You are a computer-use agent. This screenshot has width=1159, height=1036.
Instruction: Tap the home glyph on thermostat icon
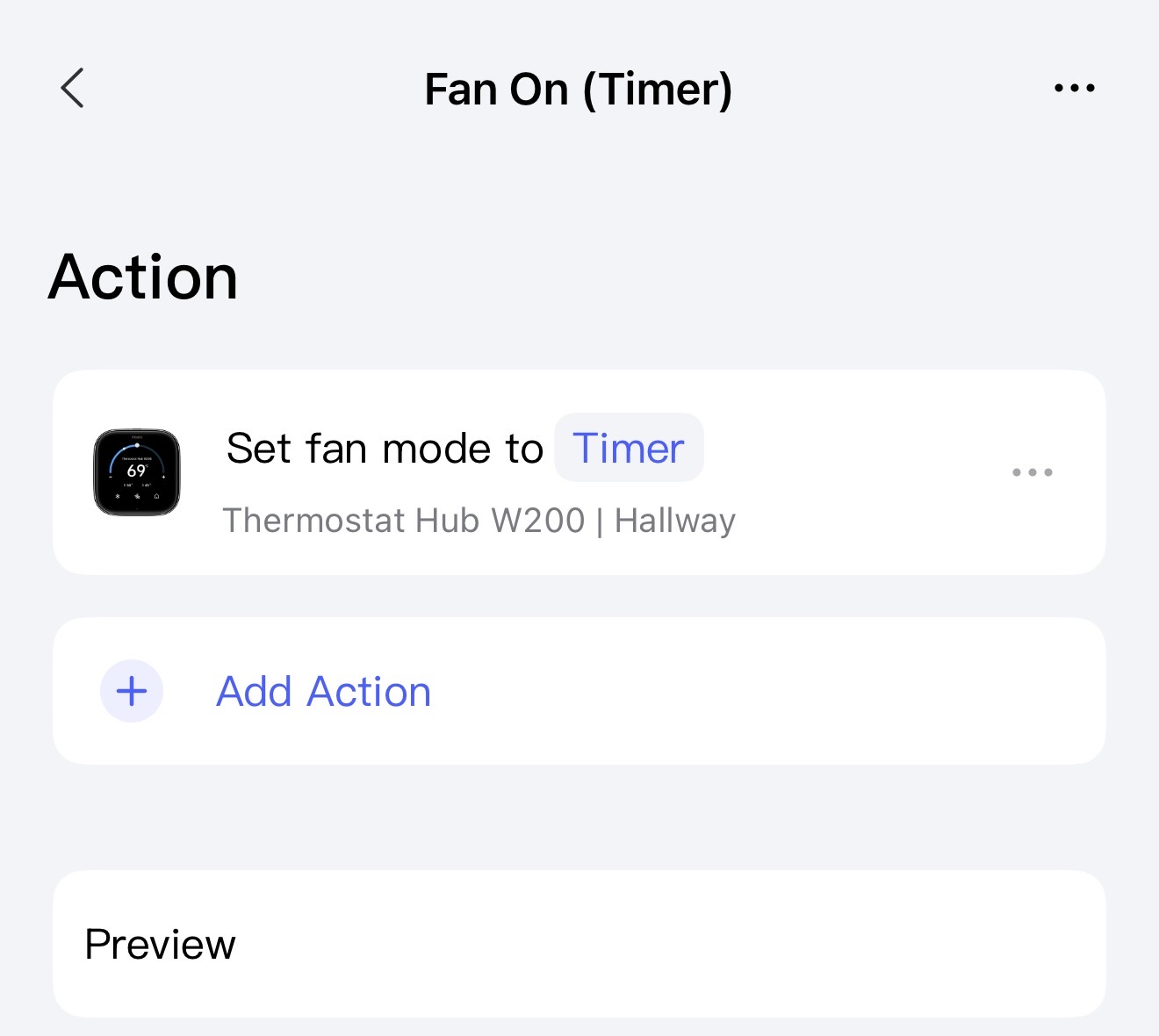click(x=157, y=496)
